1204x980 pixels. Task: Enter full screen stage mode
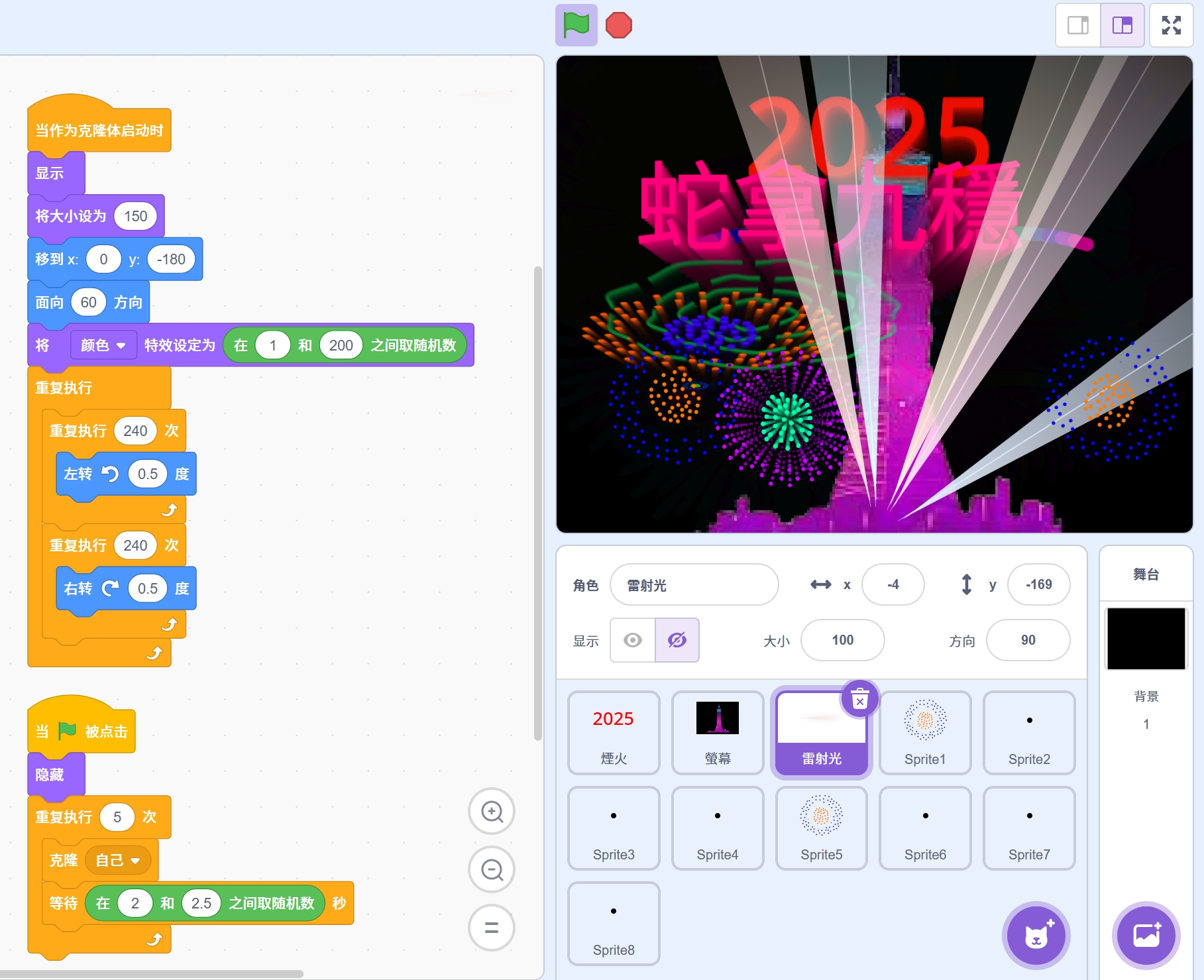click(1171, 25)
